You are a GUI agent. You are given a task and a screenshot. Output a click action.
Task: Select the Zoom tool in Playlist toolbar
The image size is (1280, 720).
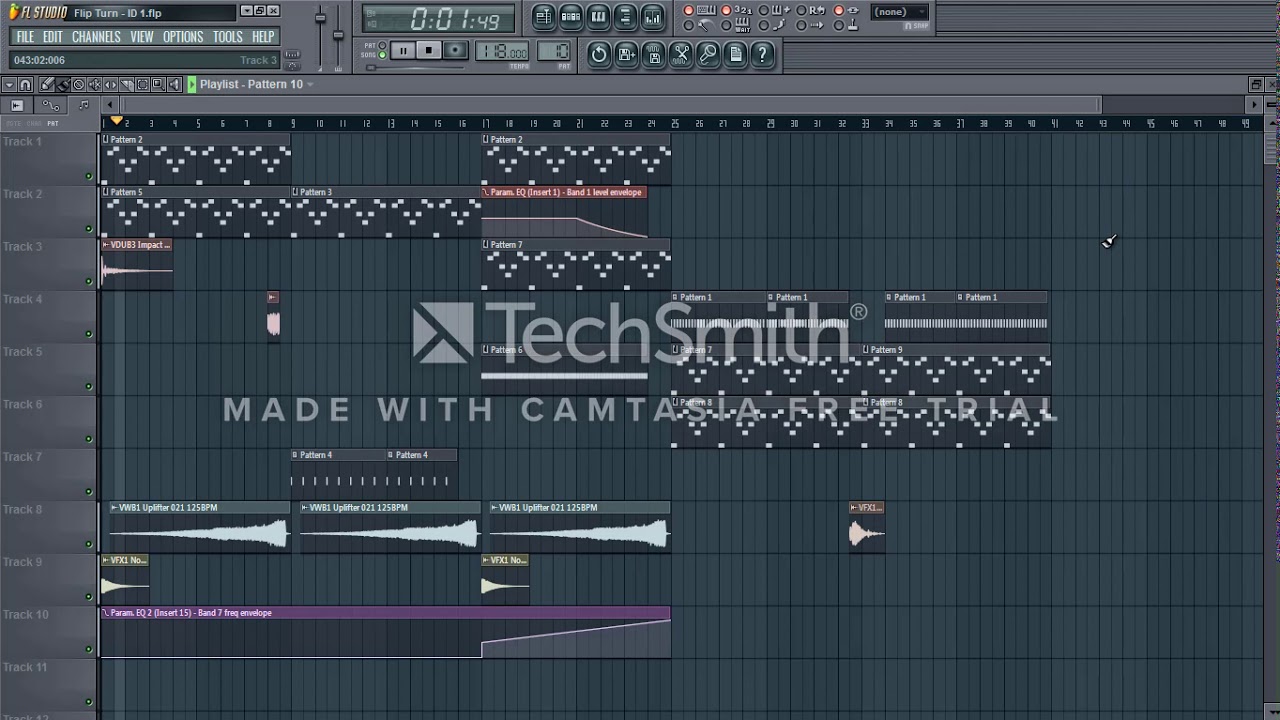tap(158, 84)
